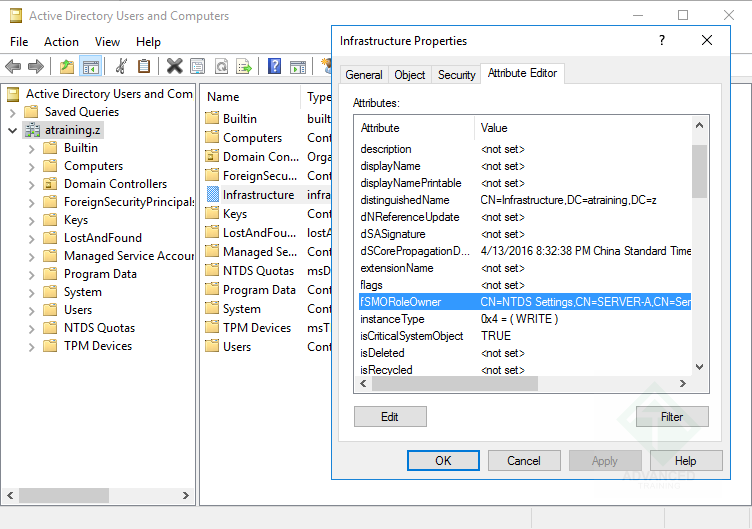Viewport: 752px width, 529px height.
Task: Click Domain Controllers OU icon in tree
Action: tap(50, 184)
